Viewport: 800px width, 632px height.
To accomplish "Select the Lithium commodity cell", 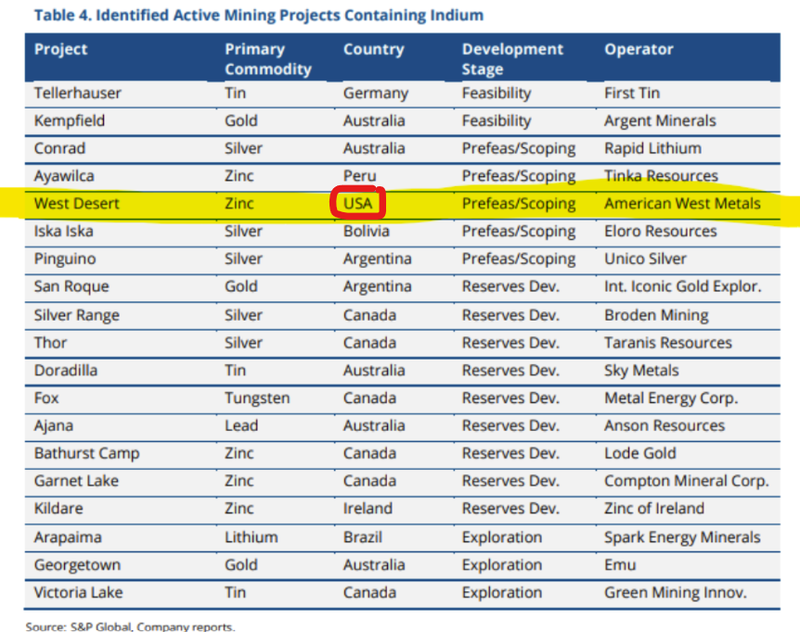I will [x=251, y=537].
